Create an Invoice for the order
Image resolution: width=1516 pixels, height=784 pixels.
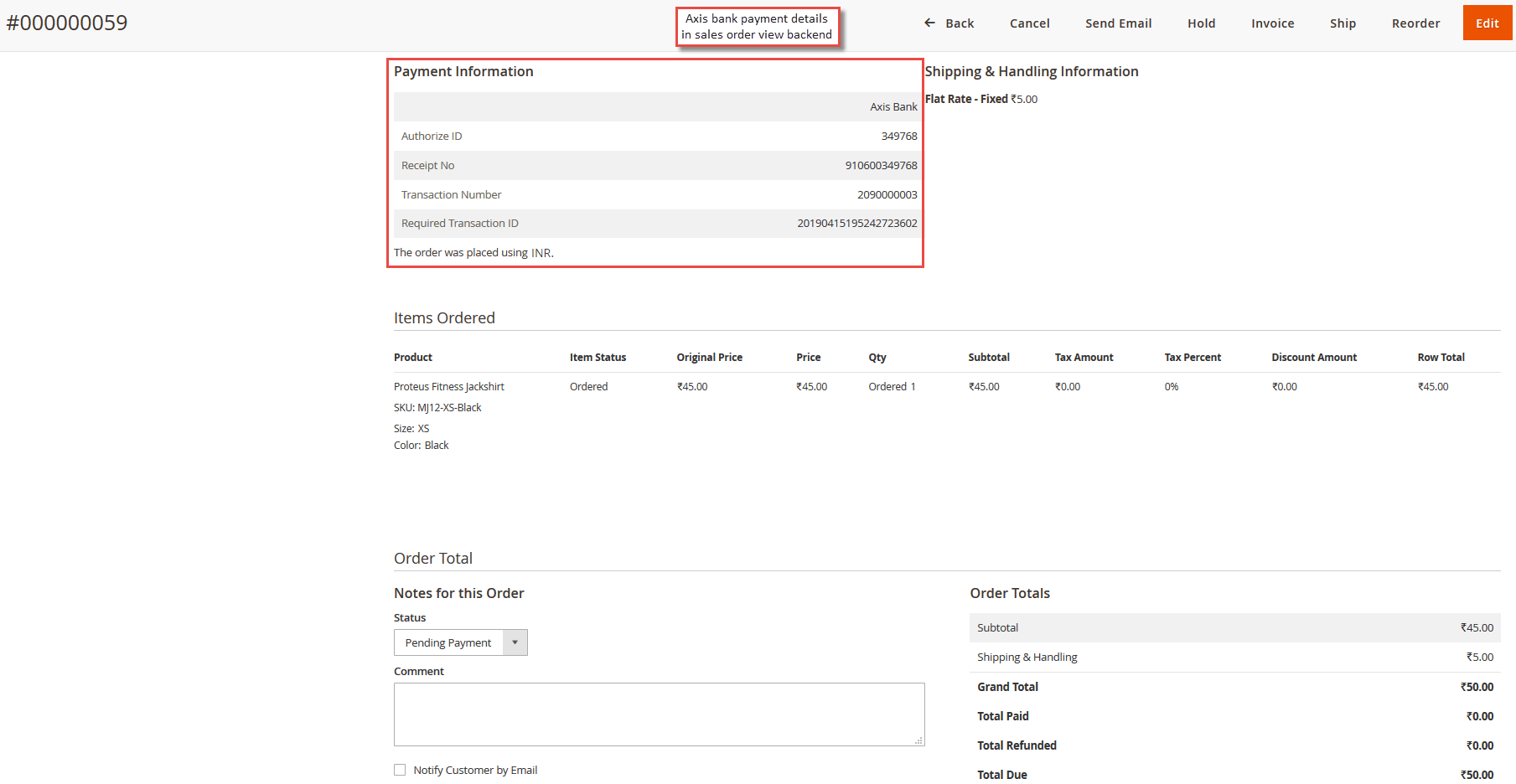click(x=1272, y=23)
